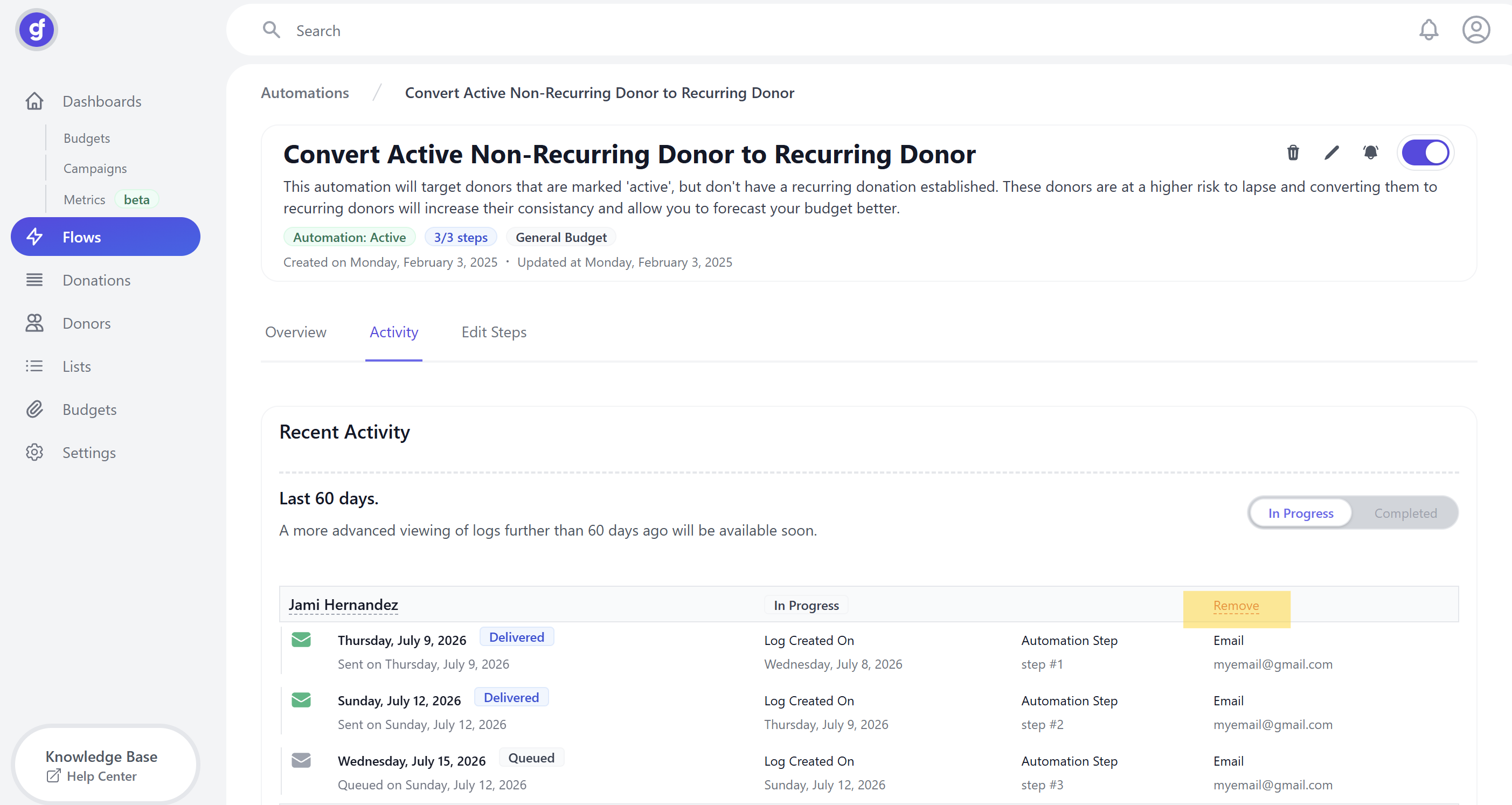Open Dashboards in the sidebar
Image resolution: width=1512 pixels, height=805 pixels.
pos(102,101)
